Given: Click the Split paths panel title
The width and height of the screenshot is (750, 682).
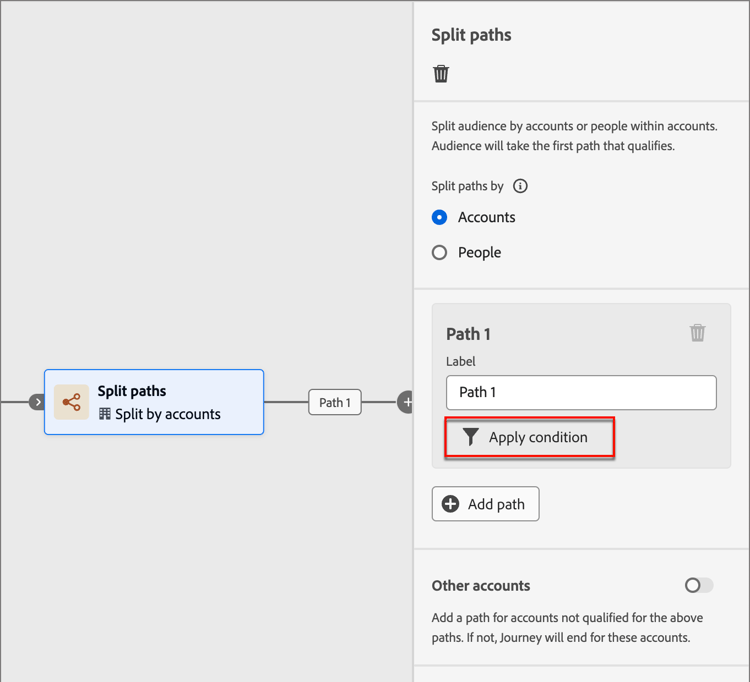Looking at the screenshot, I should coord(471,35).
